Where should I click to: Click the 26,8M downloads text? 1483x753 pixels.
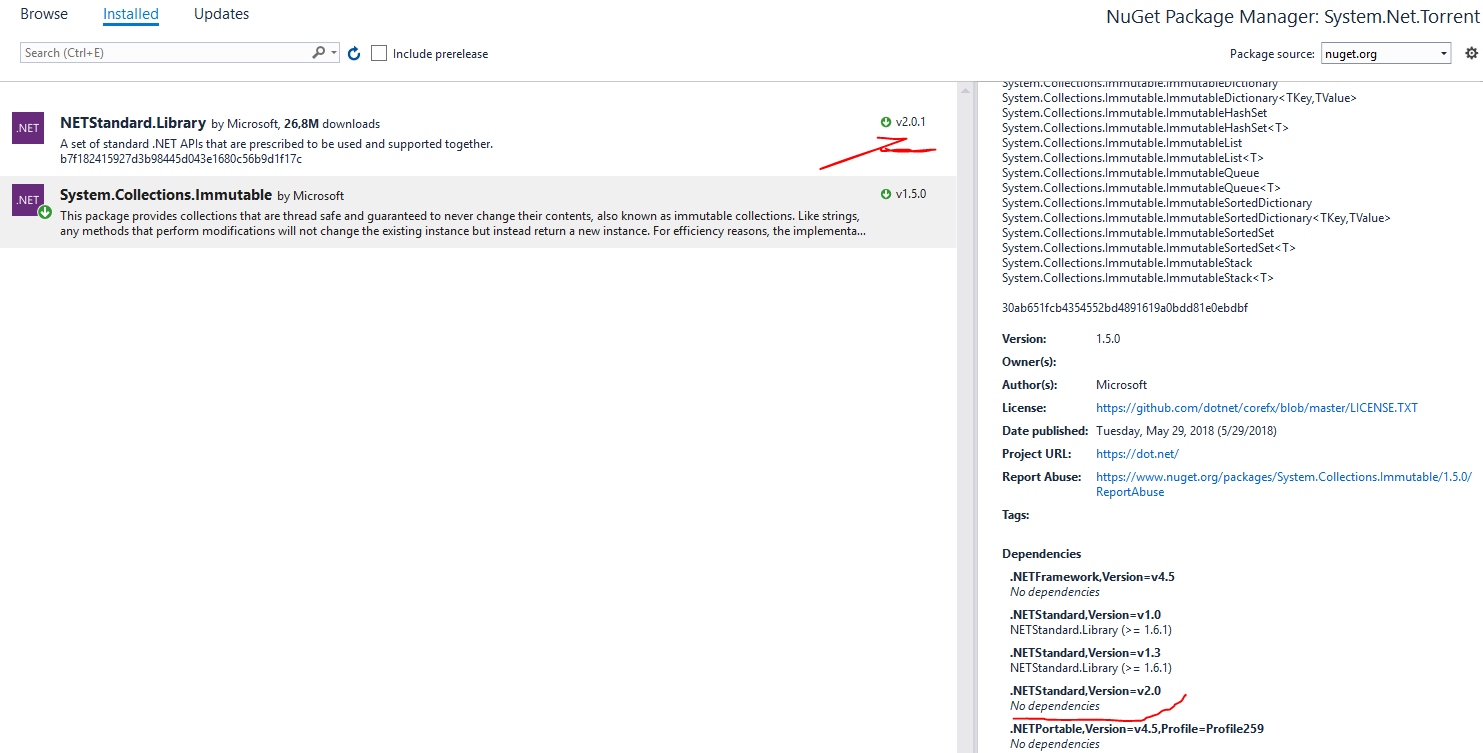pyautogui.click(x=332, y=124)
